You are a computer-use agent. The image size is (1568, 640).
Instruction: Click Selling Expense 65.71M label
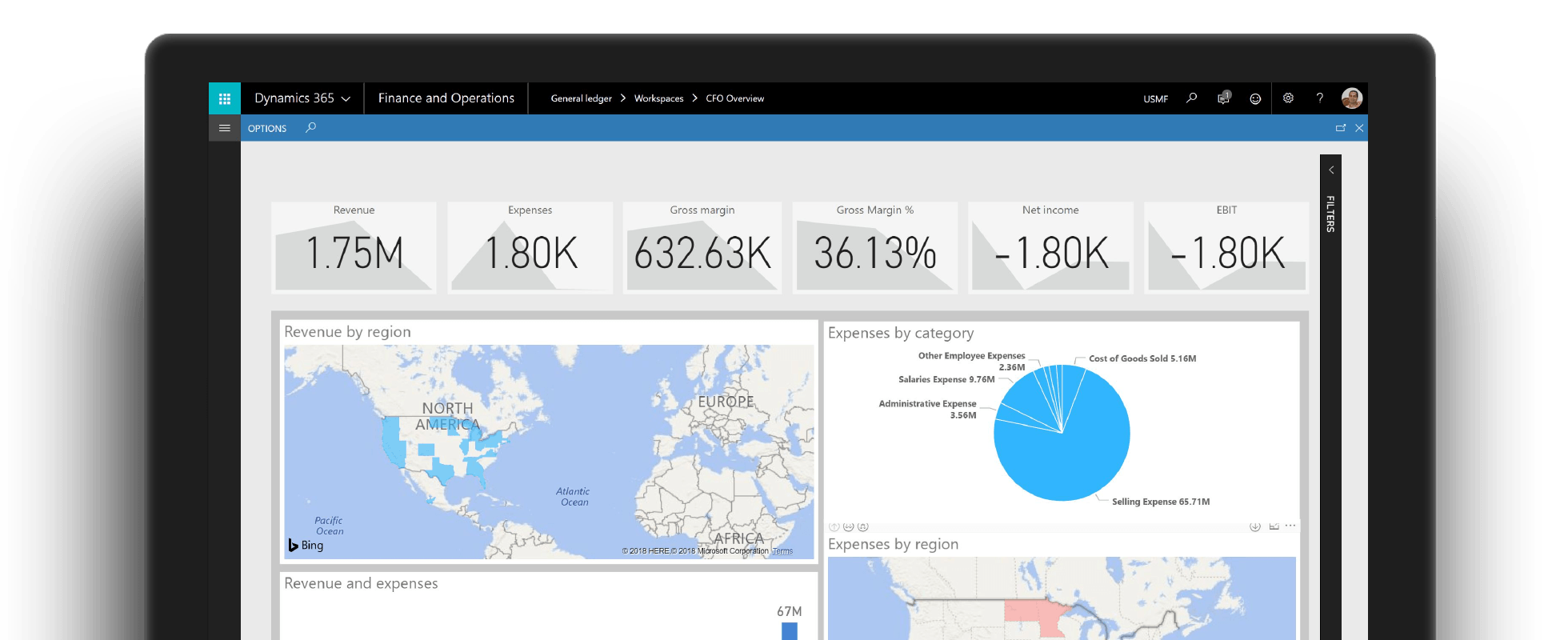[1161, 502]
